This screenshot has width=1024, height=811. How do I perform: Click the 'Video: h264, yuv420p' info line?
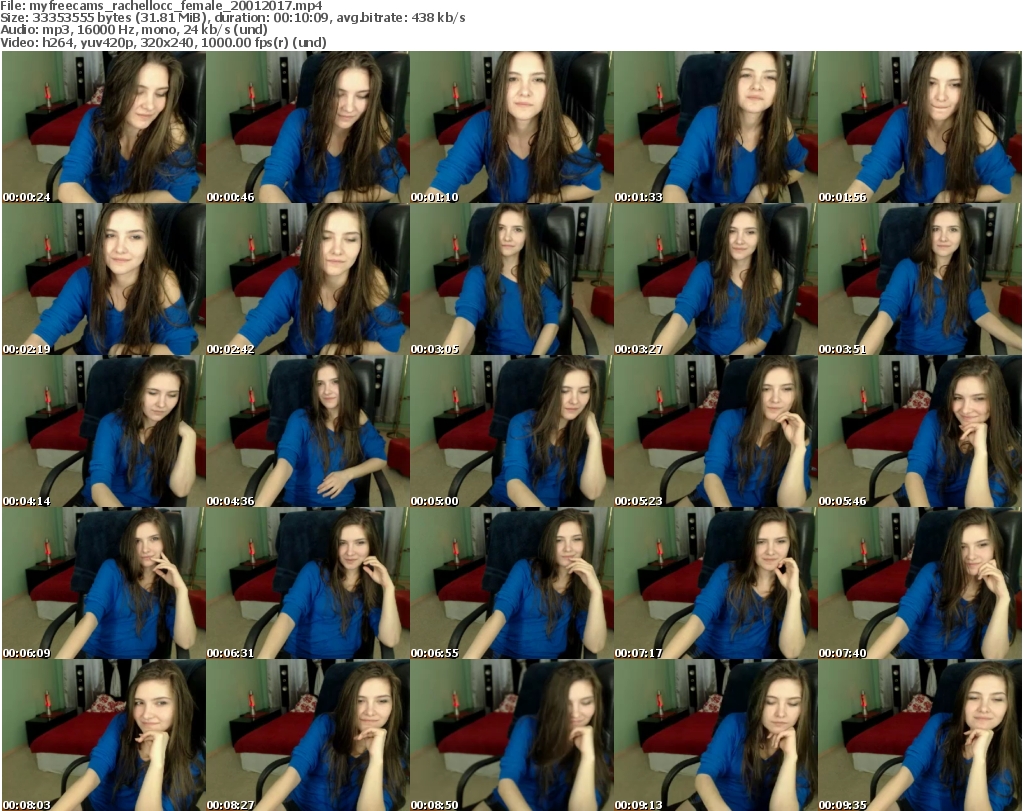[163, 42]
